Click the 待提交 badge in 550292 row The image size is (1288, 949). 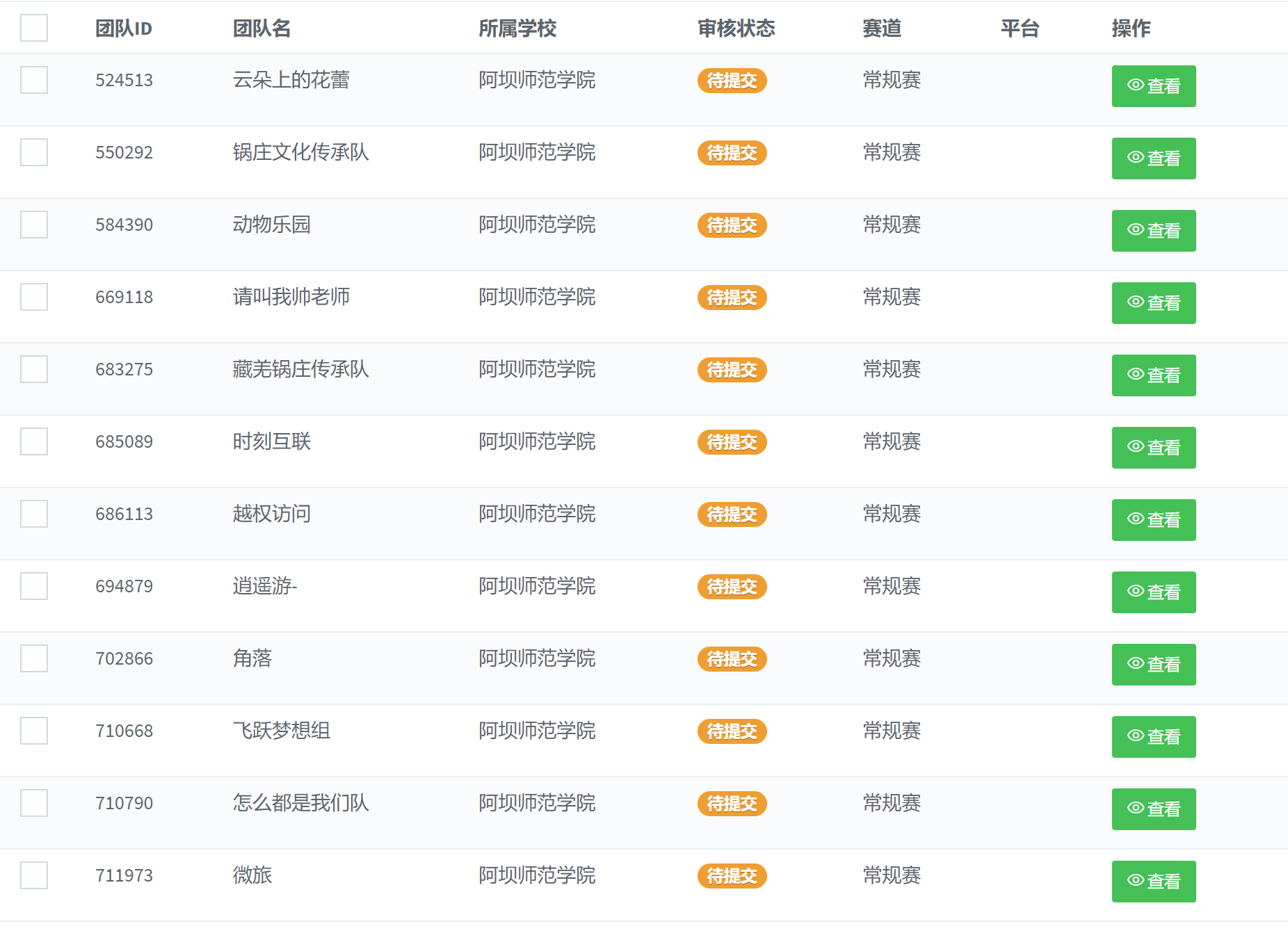[x=732, y=153]
